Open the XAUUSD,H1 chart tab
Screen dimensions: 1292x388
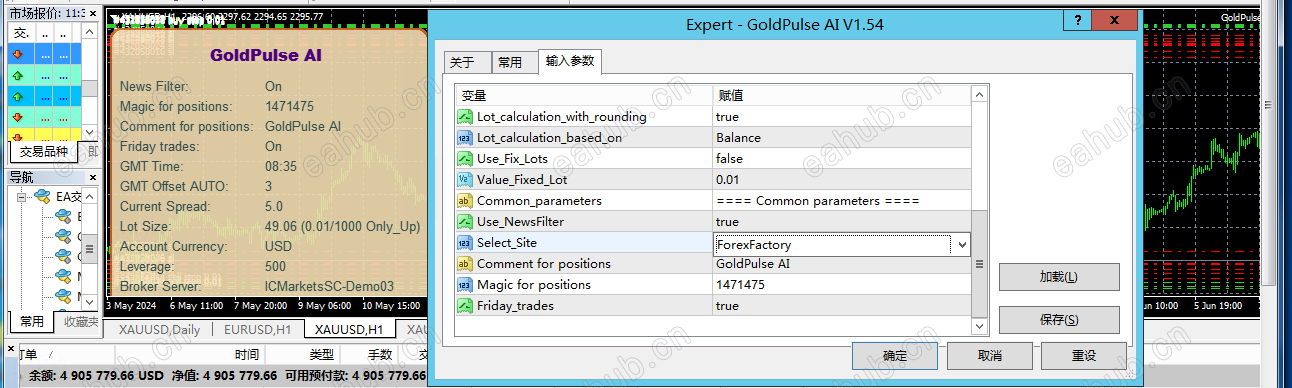click(x=349, y=329)
